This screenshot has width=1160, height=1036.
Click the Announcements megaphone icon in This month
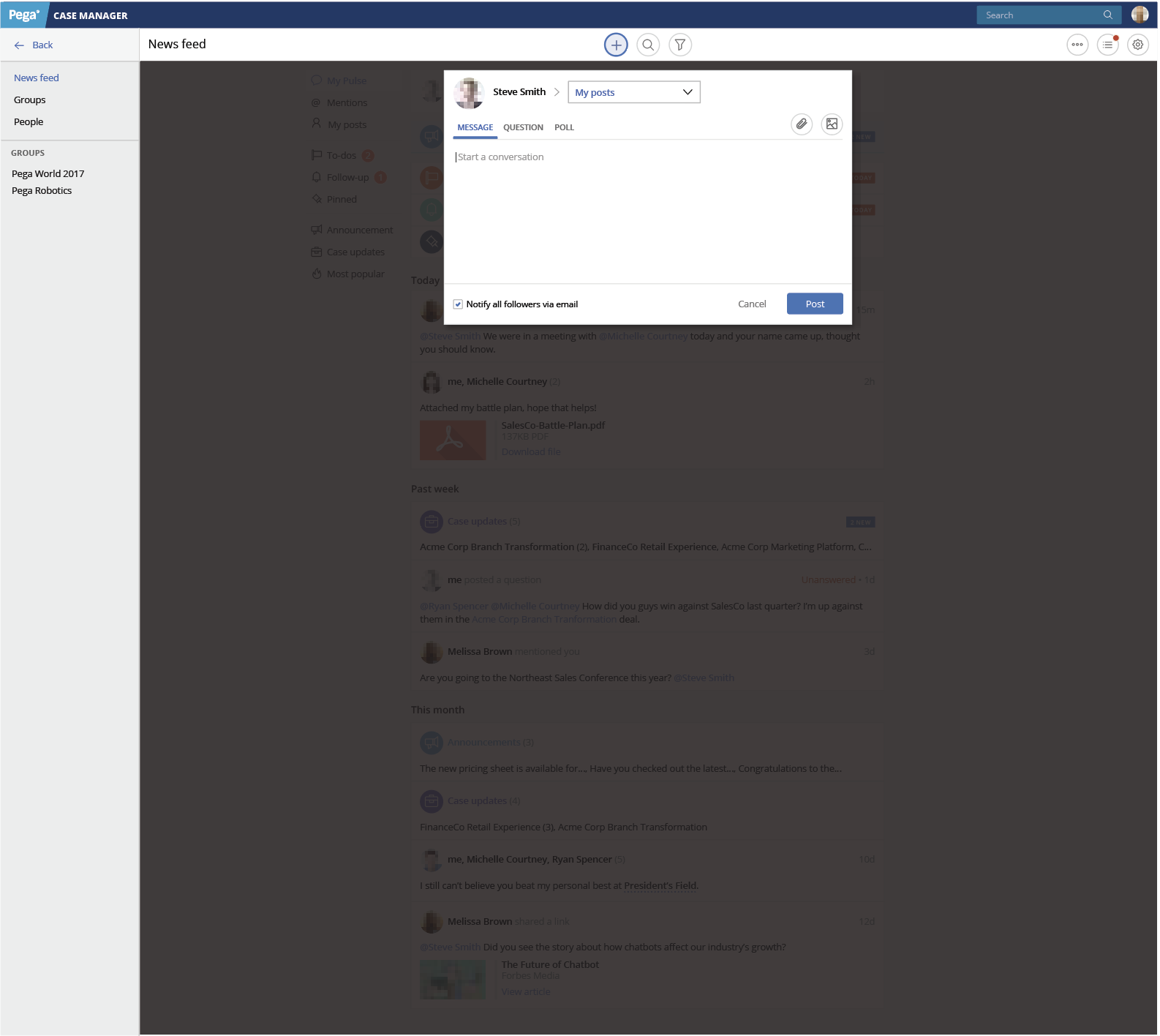432,743
